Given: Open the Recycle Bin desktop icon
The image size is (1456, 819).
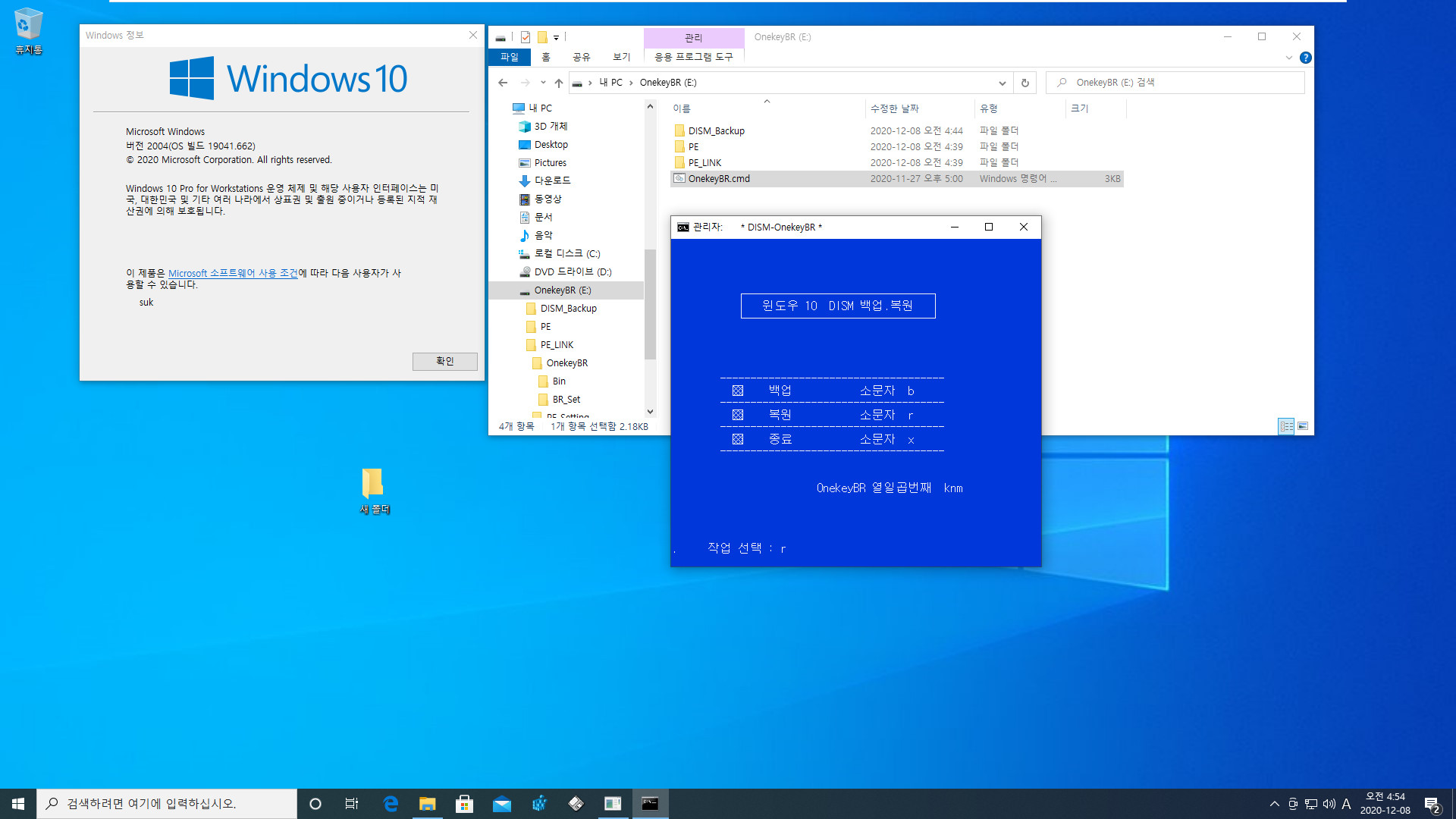Looking at the screenshot, I should tap(29, 31).
